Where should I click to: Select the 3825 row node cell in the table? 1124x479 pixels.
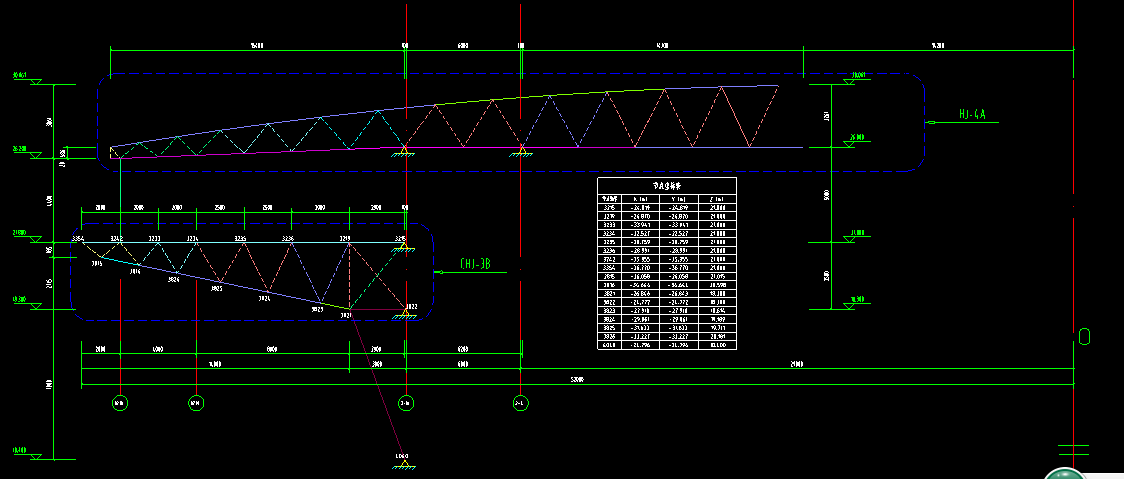click(610, 328)
